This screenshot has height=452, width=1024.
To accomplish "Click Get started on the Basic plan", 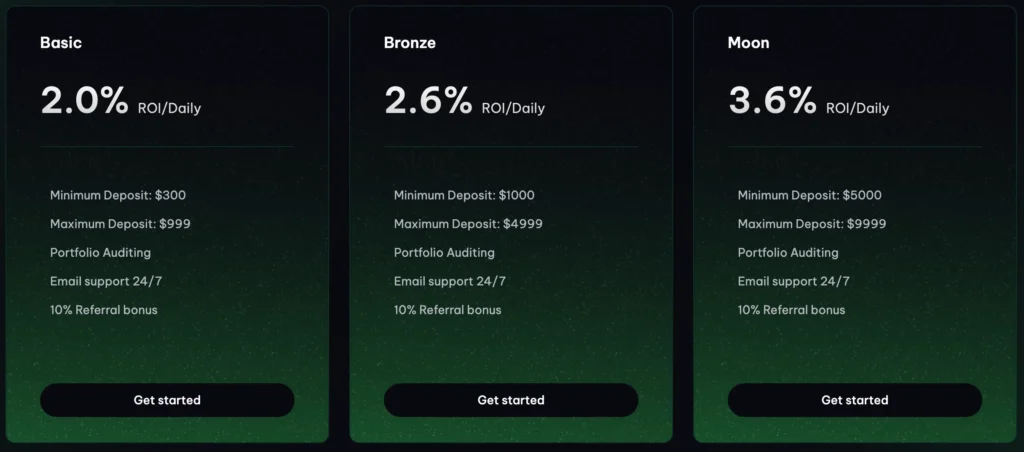I will pyautogui.click(x=167, y=400).
